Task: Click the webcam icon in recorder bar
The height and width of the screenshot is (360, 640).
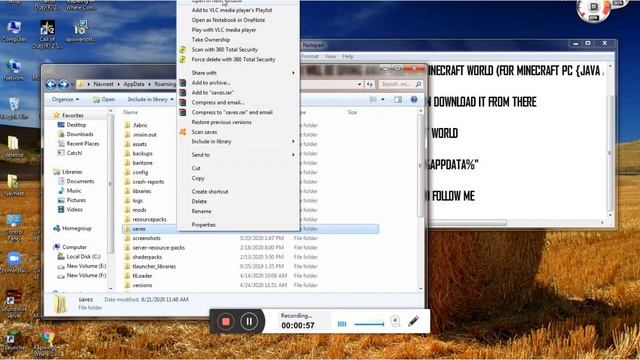Action: pyautogui.click(x=395, y=321)
